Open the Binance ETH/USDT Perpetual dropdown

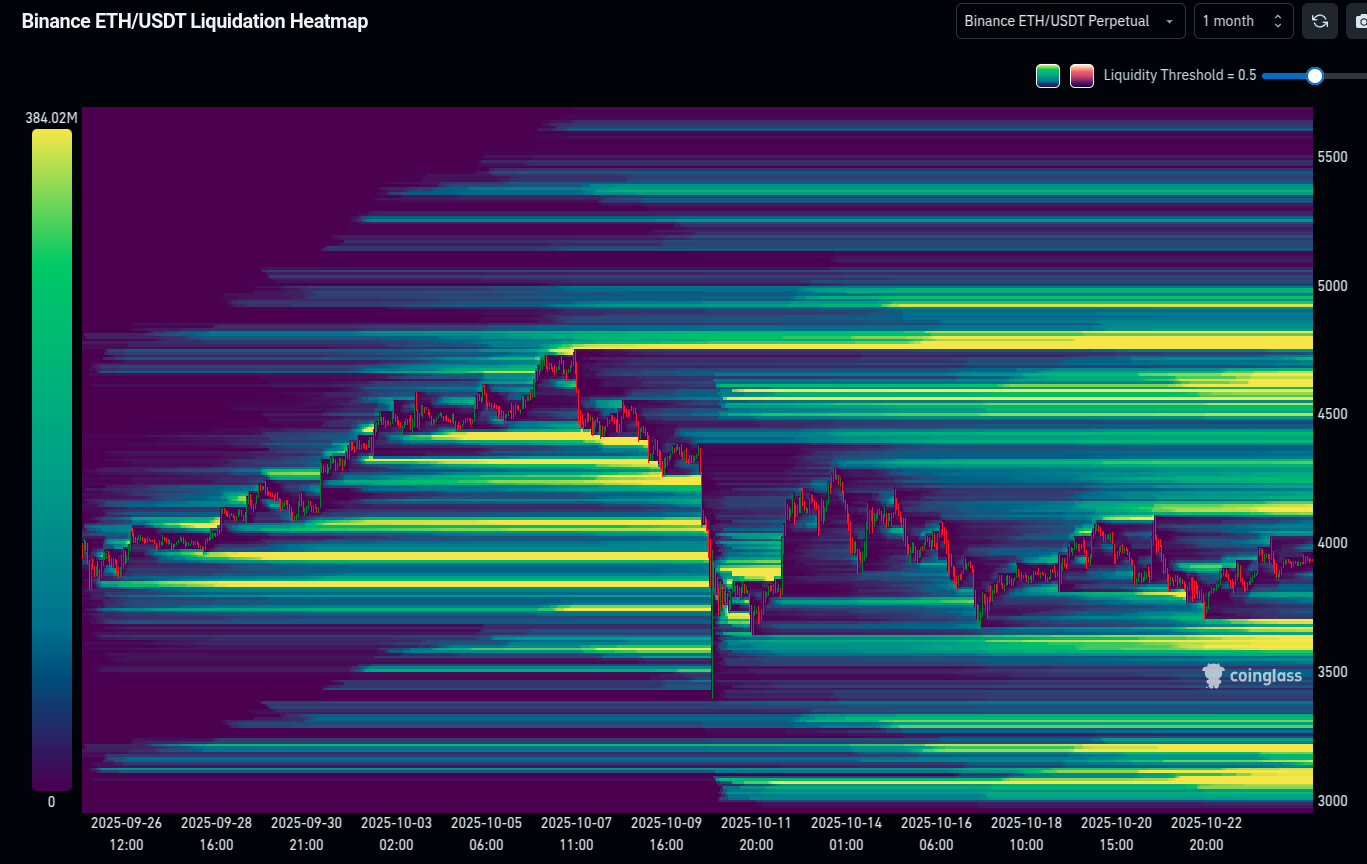(1070, 21)
